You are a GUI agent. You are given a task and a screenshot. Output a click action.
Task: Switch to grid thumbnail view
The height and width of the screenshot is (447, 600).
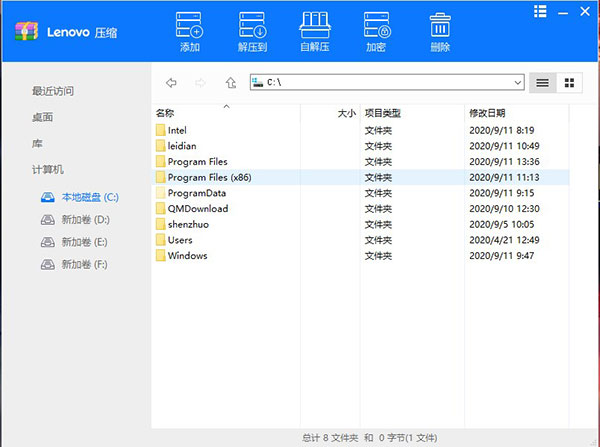pos(569,83)
